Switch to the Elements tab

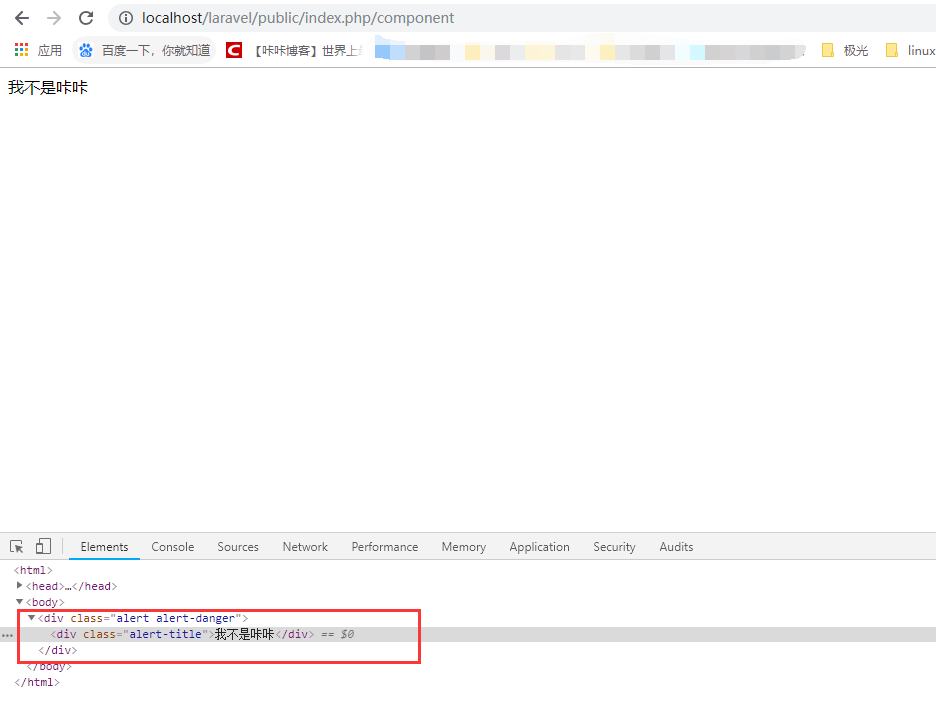point(104,547)
